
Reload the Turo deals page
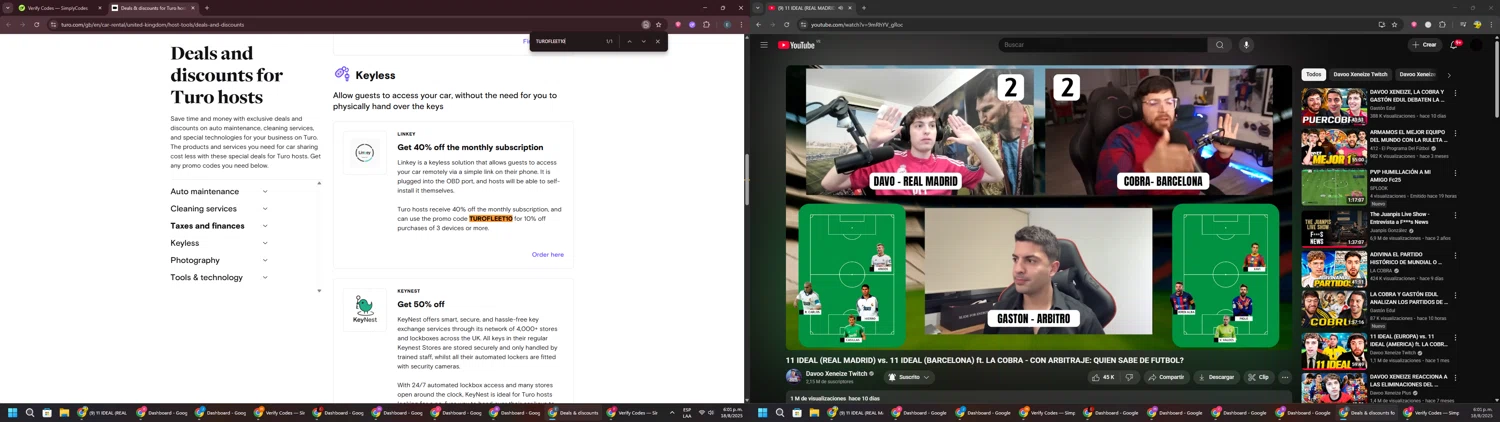click(x=37, y=24)
